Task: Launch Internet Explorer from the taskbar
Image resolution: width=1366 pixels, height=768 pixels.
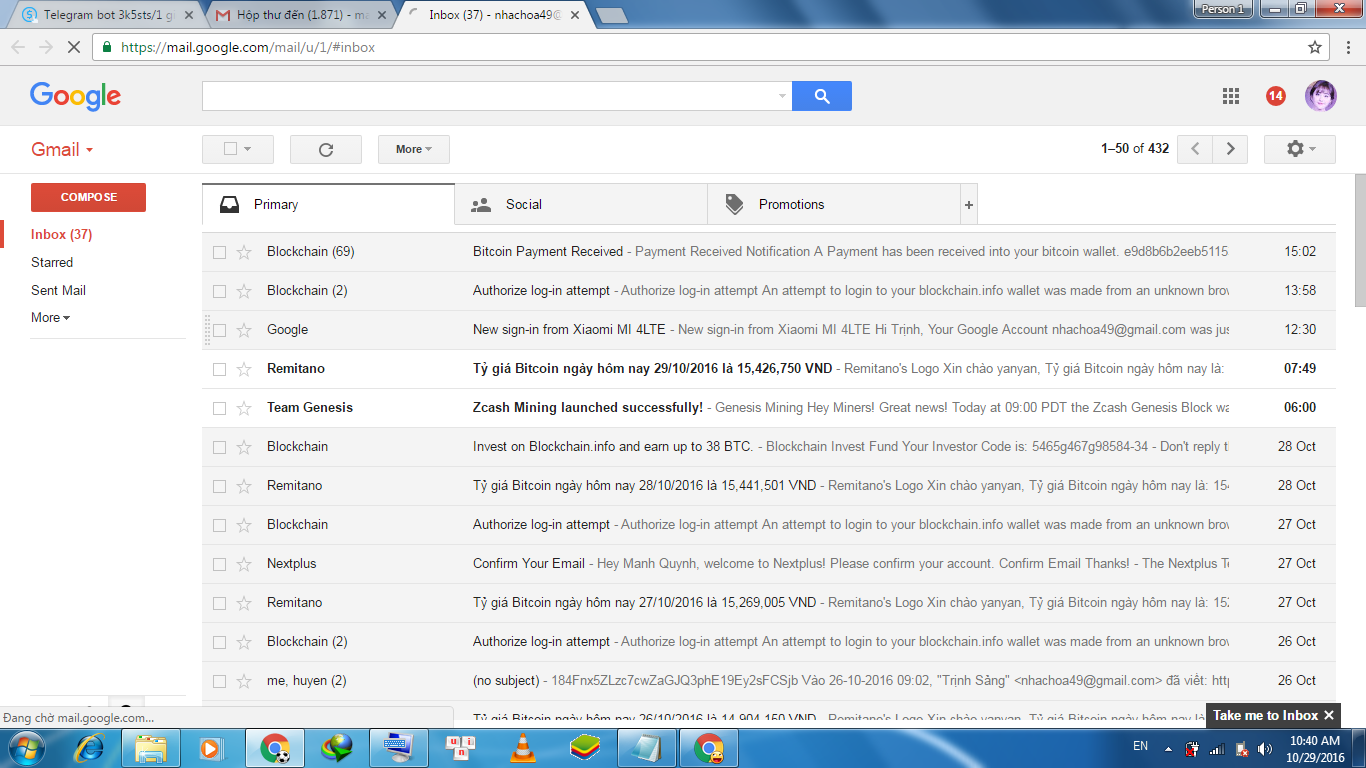Action: 90,748
